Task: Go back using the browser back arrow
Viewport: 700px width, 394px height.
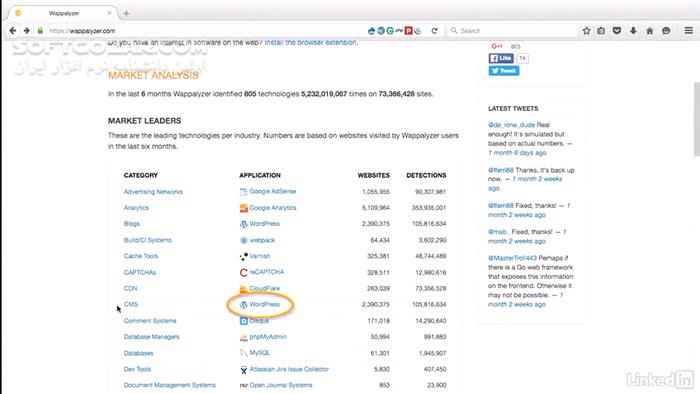Action: click(12, 31)
